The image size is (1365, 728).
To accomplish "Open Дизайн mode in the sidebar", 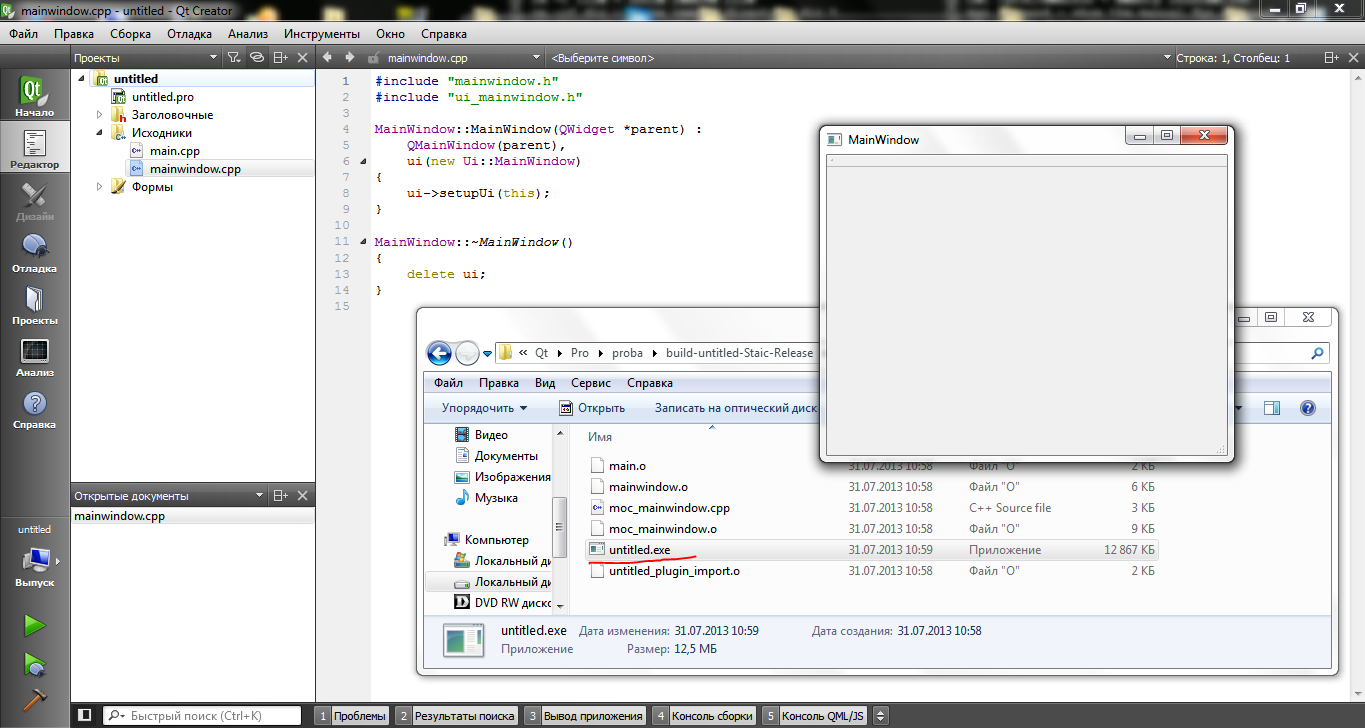I will pos(35,200).
